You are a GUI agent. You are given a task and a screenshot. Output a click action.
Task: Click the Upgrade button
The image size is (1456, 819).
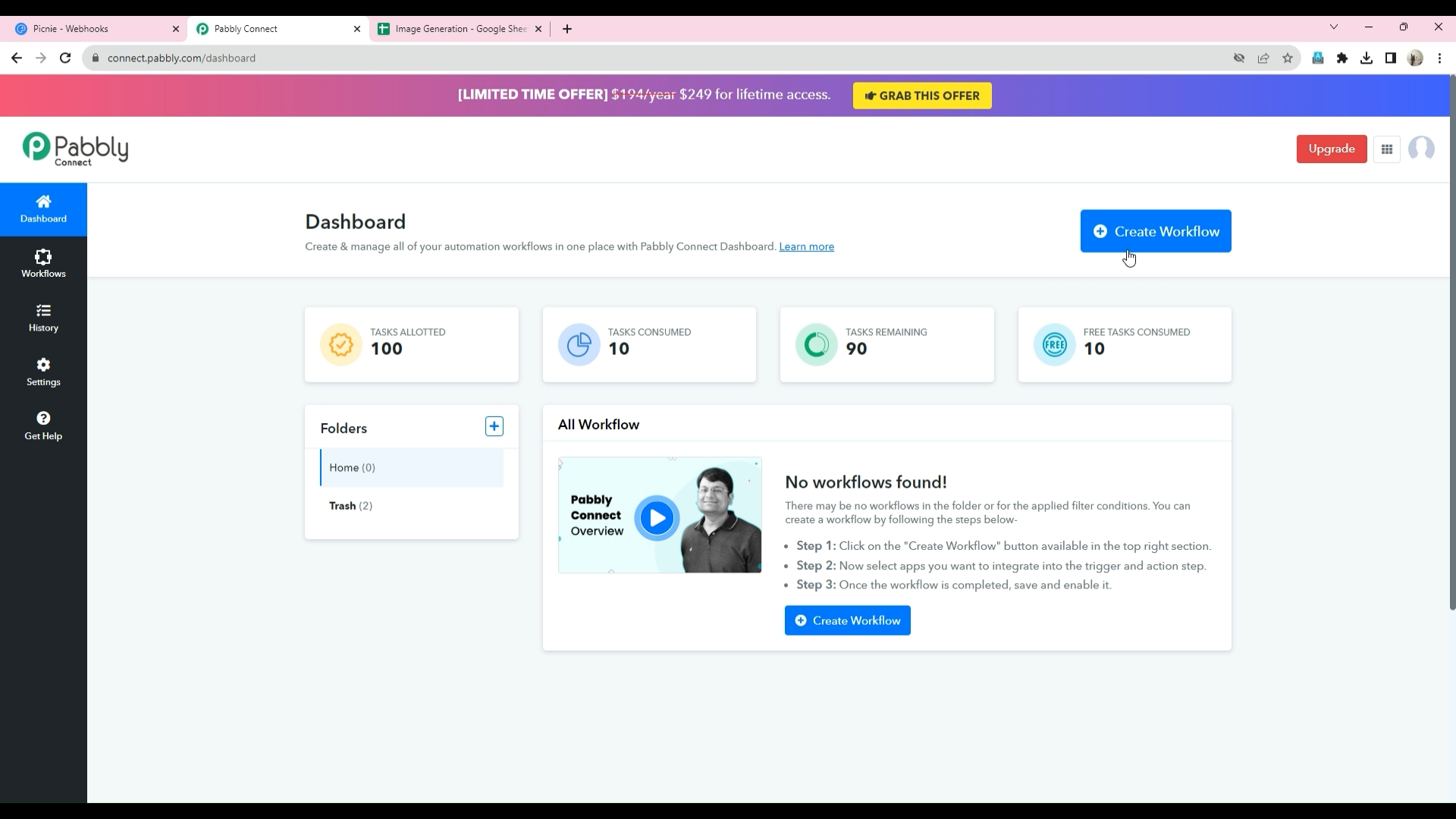pyautogui.click(x=1331, y=149)
